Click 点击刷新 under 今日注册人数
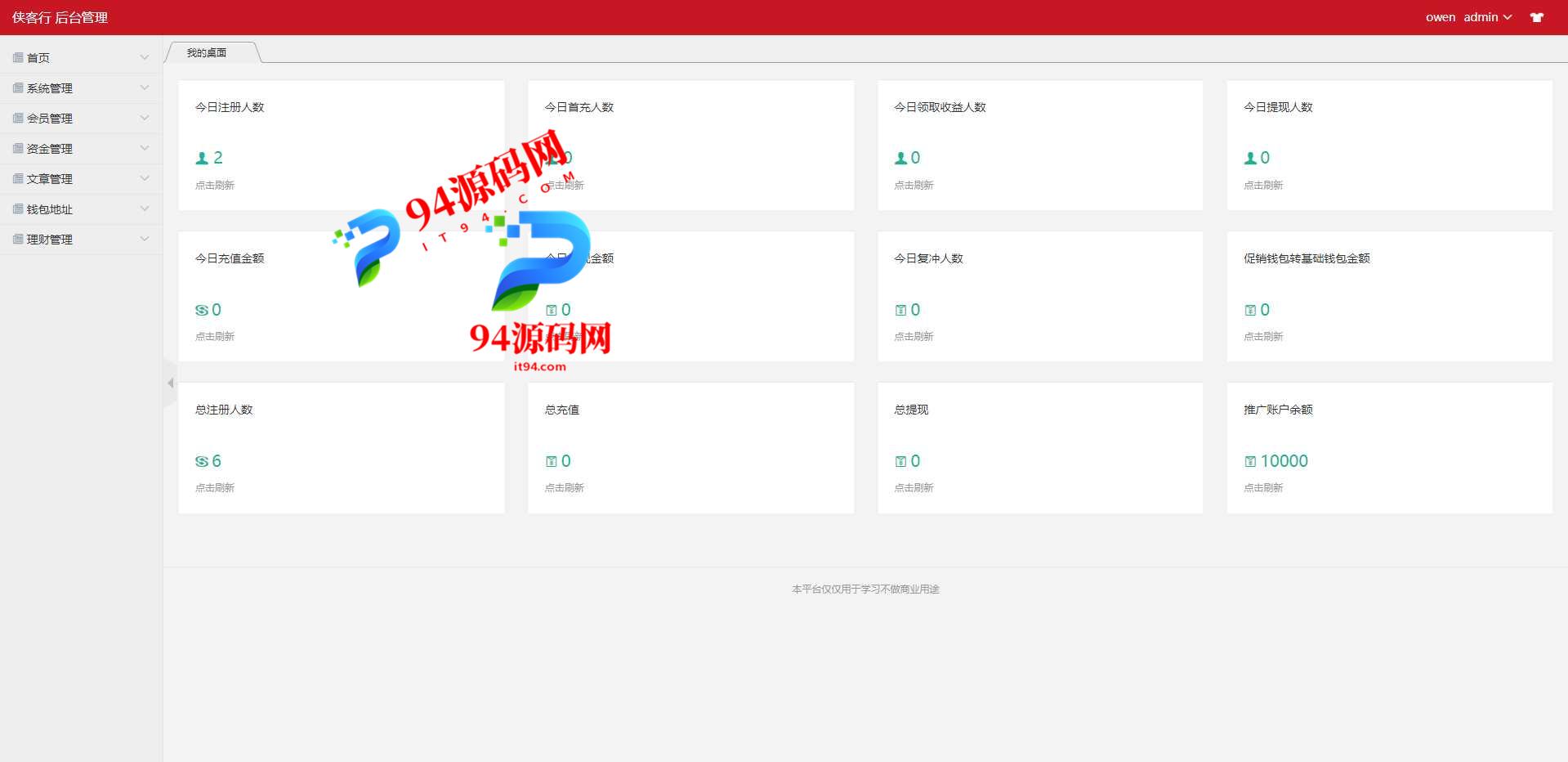This screenshot has height=762, width=1568. click(x=215, y=186)
